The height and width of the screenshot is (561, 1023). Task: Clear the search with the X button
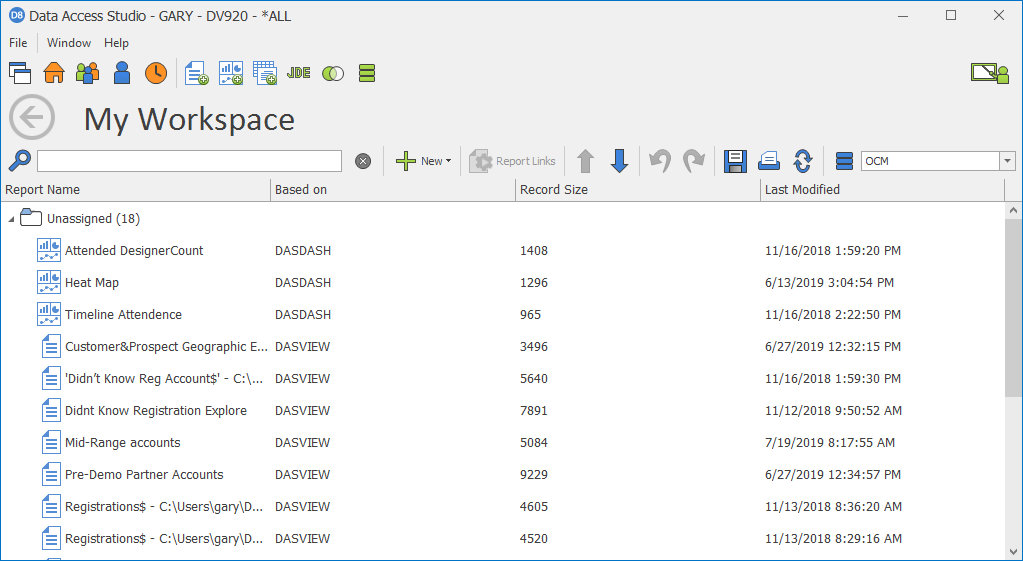[363, 161]
